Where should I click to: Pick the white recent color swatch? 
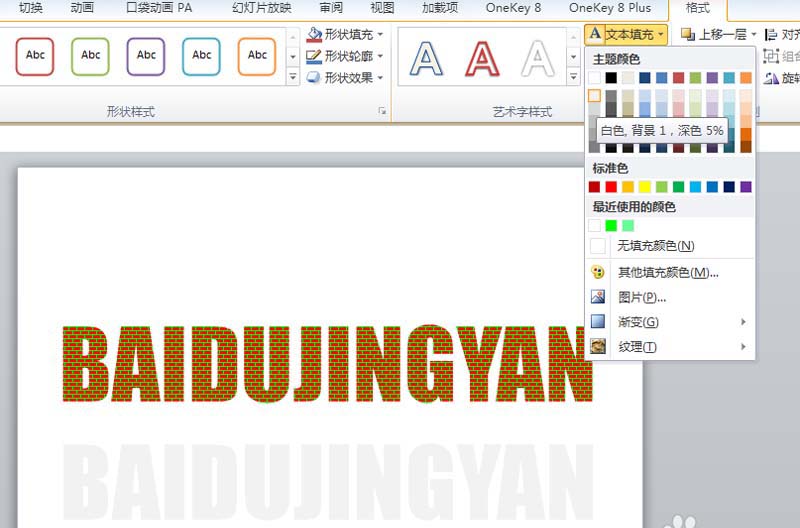click(594, 225)
